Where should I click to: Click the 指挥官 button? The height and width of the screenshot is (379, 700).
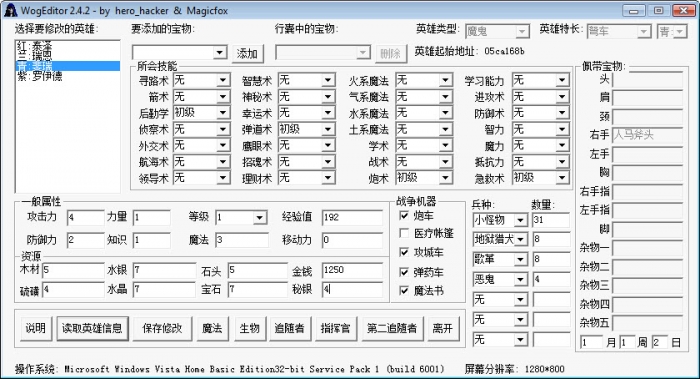coord(336,329)
